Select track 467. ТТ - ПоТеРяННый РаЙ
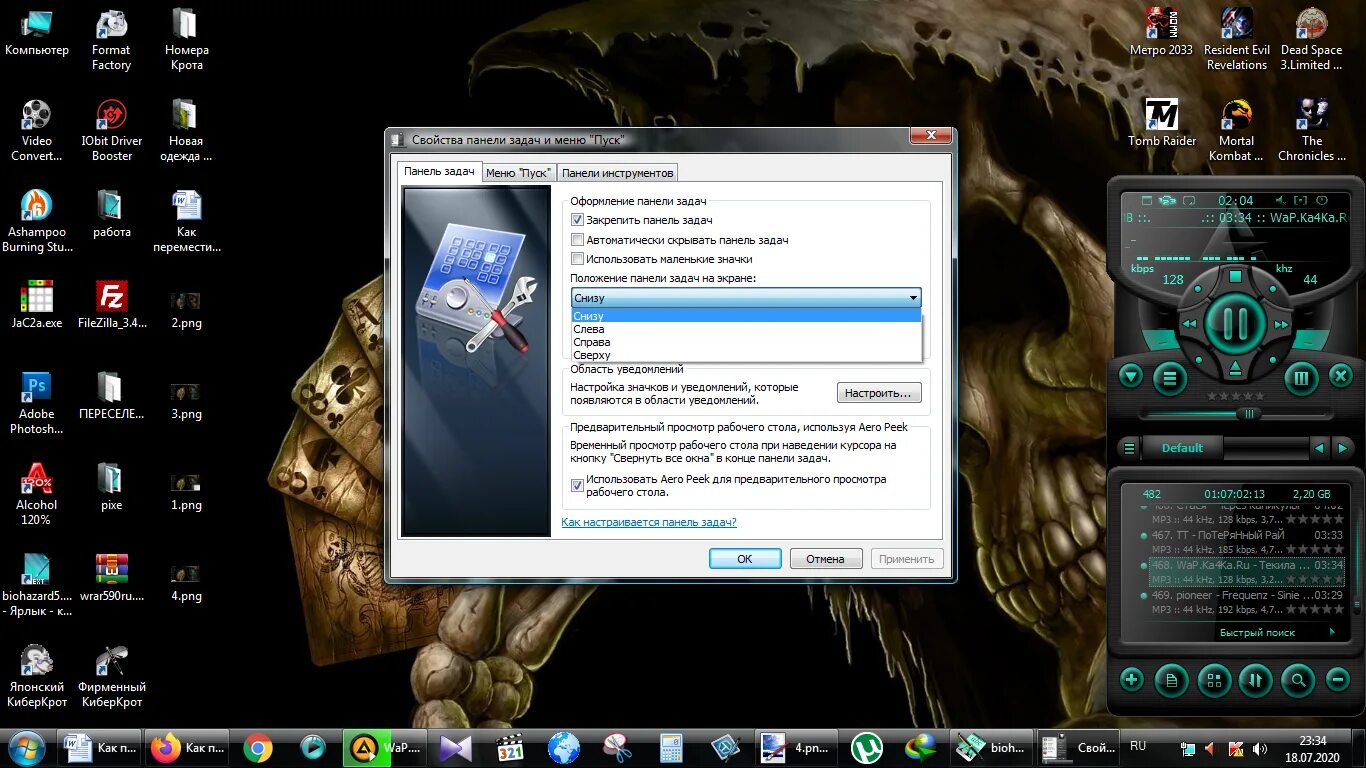Viewport: 1366px width, 768px height. pyautogui.click(x=1247, y=542)
